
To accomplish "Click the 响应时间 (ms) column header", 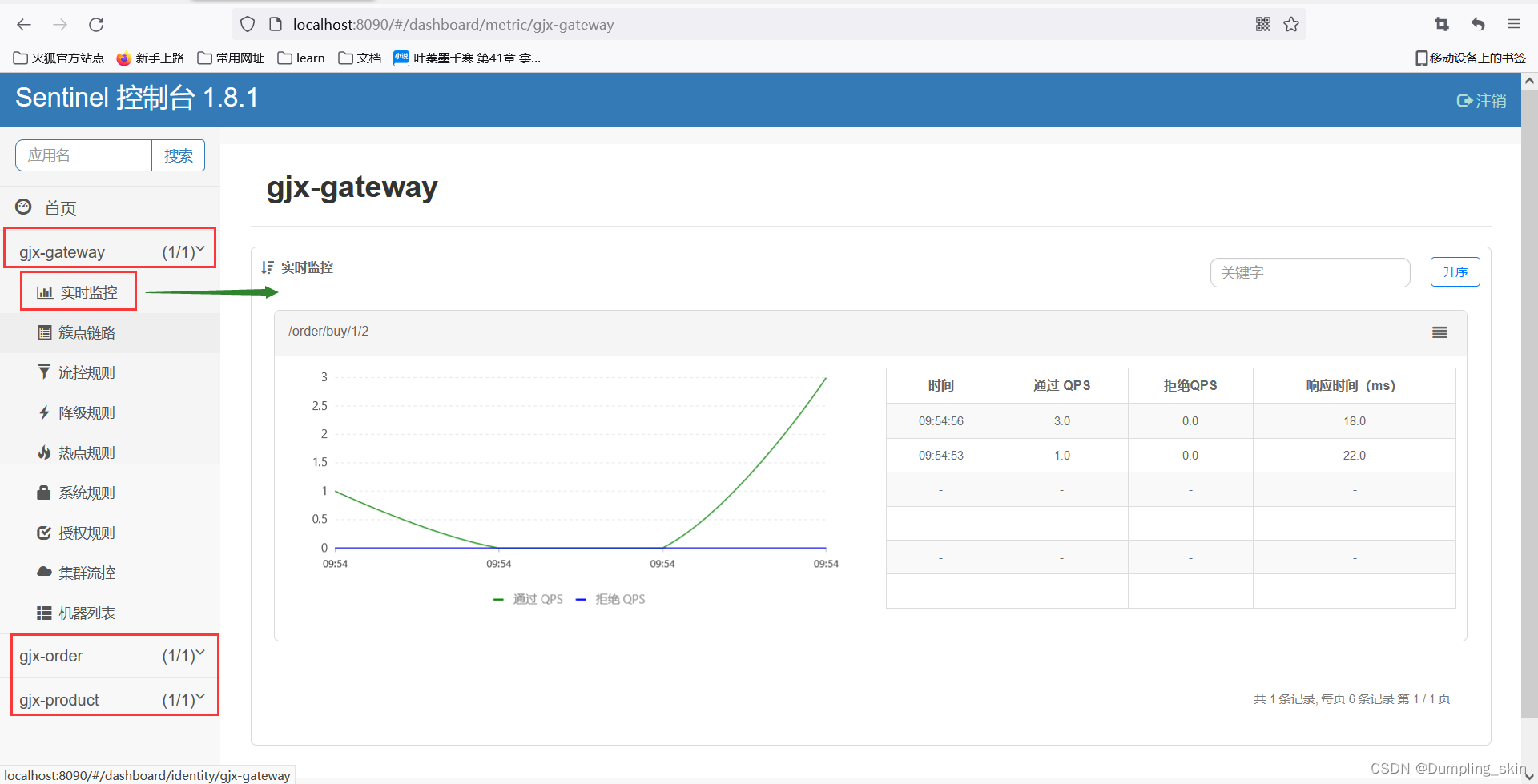I will coord(1355,386).
